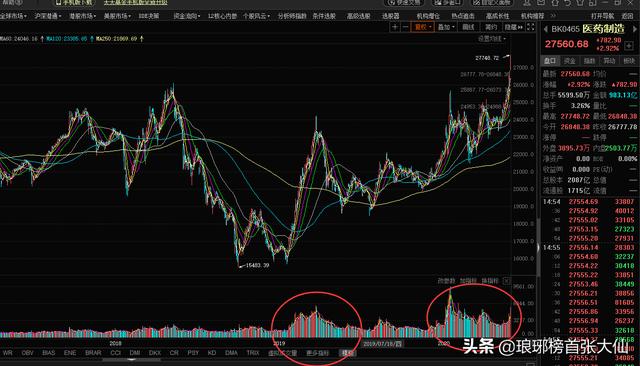
Task: Open 机构增仓 menu item
Action: [428, 16]
